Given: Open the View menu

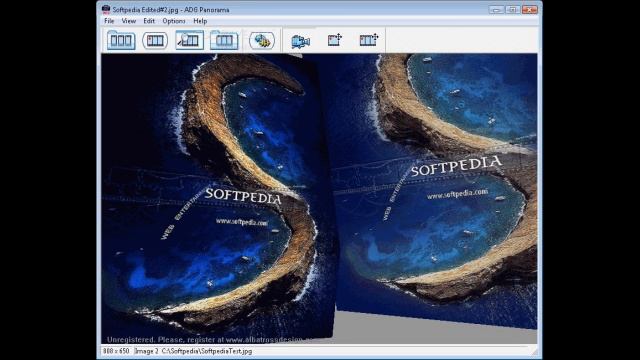Looking at the screenshot, I should click(129, 21).
